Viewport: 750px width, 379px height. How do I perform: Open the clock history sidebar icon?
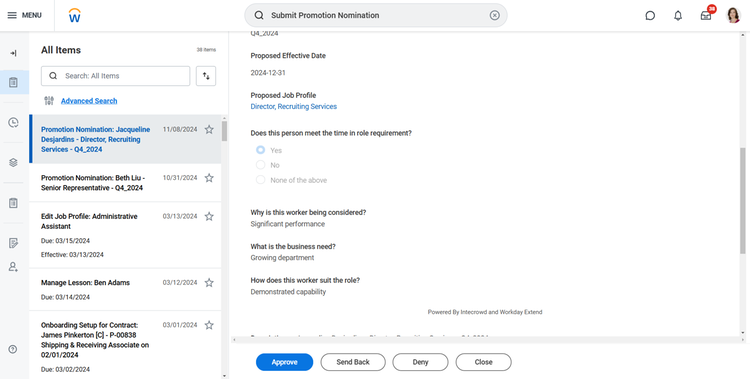click(13, 123)
